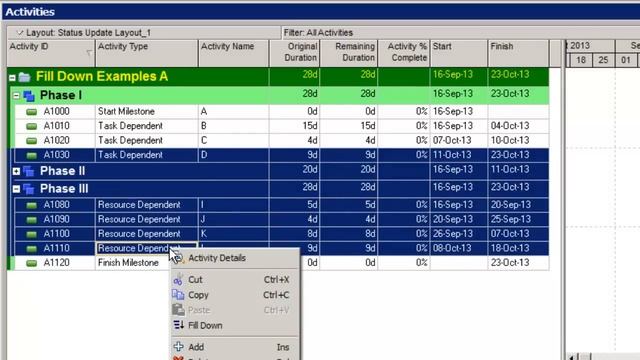Select Resource Dependent type cell for A1100
This screenshot has width=640, height=360.
[x=147, y=234]
